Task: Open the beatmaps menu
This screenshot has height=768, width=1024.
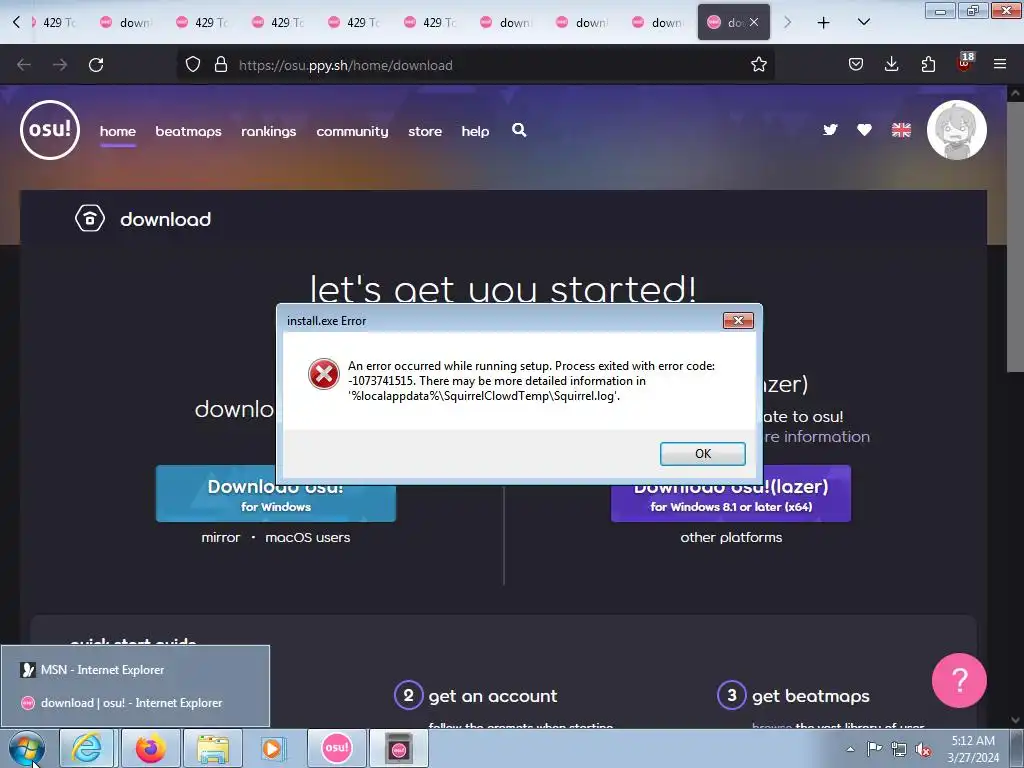Action: coord(188,131)
